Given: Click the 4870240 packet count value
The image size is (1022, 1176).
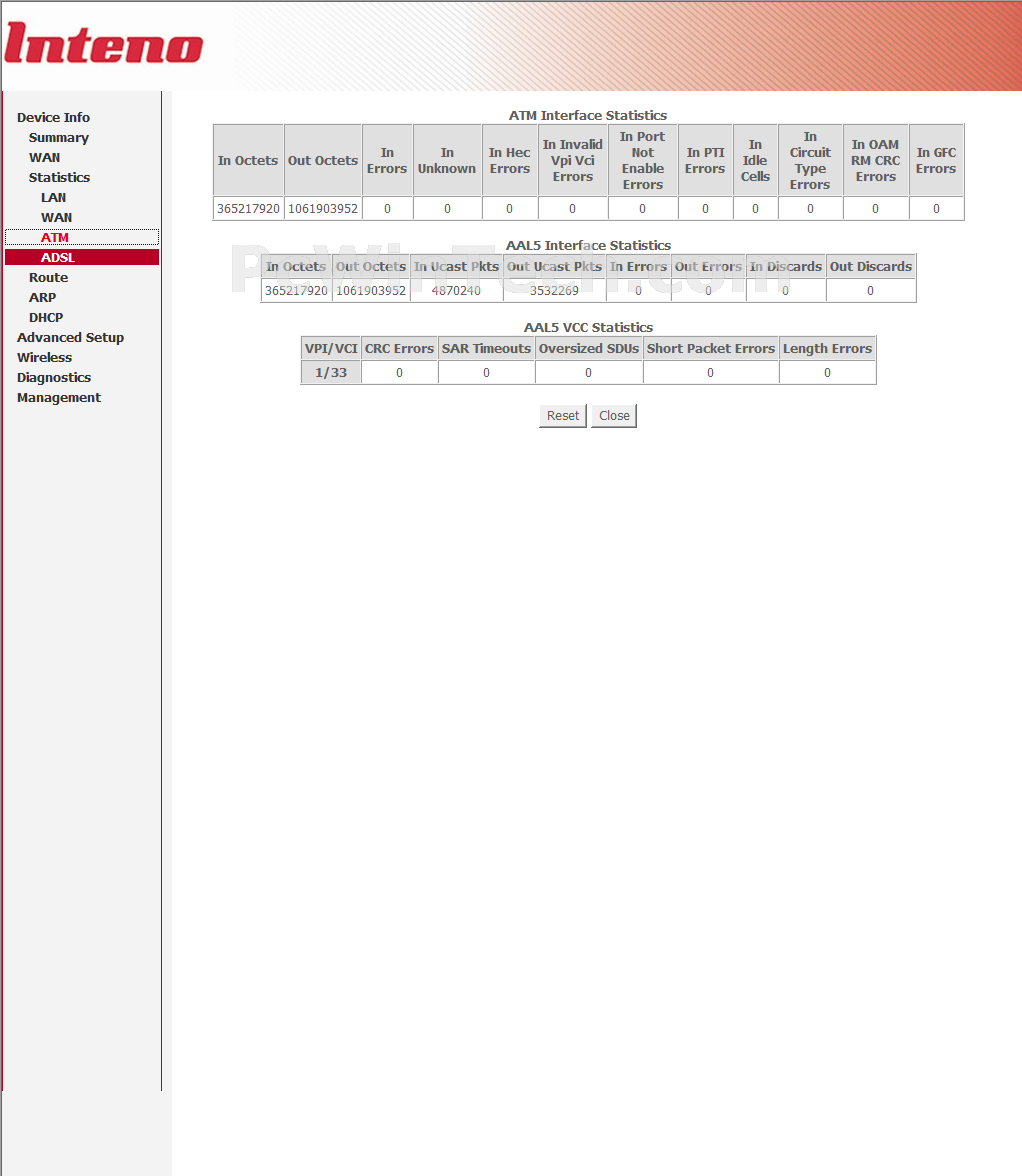Looking at the screenshot, I should click(456, 291).
